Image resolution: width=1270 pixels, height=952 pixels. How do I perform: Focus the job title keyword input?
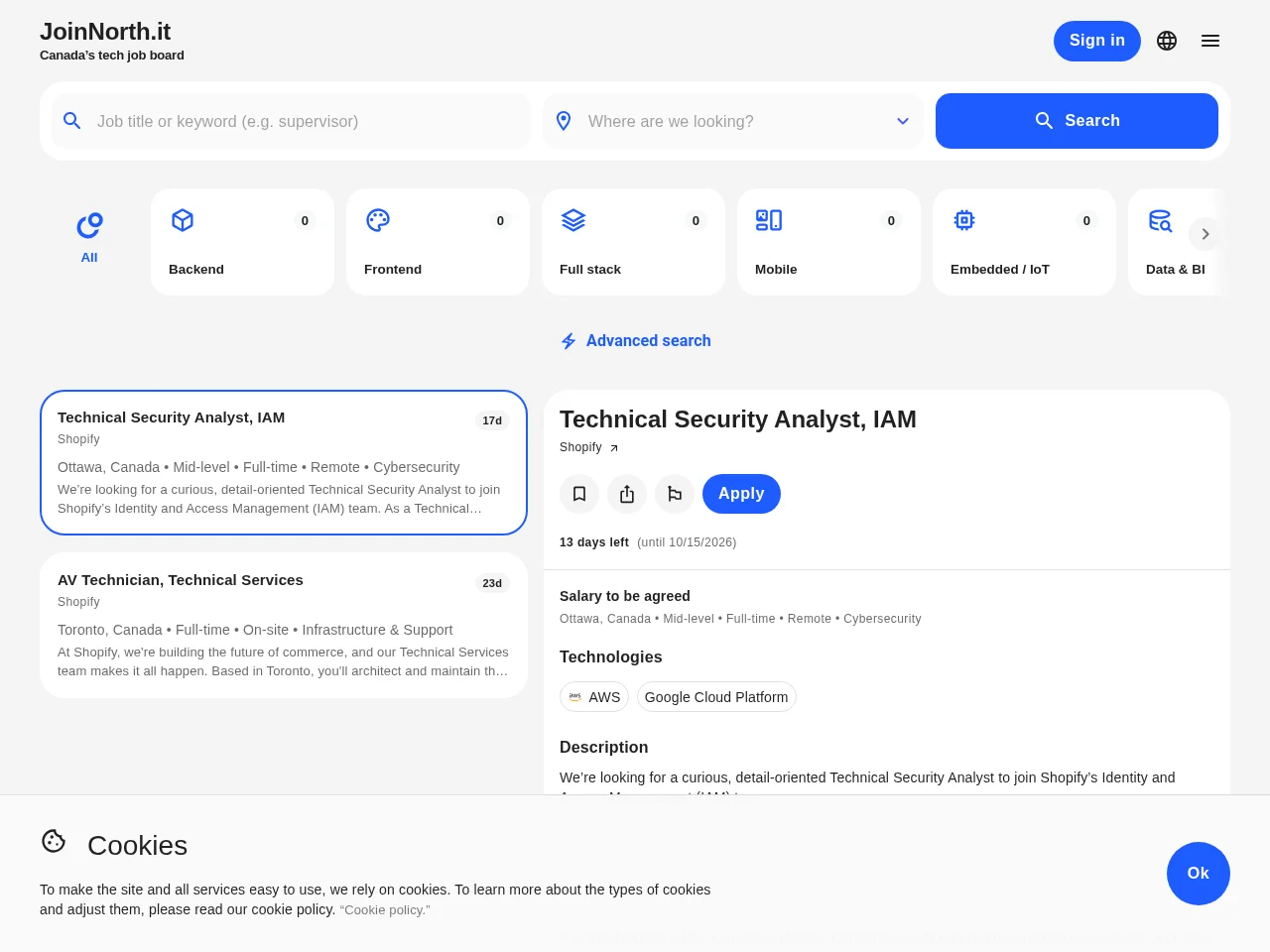coord(291,121)
